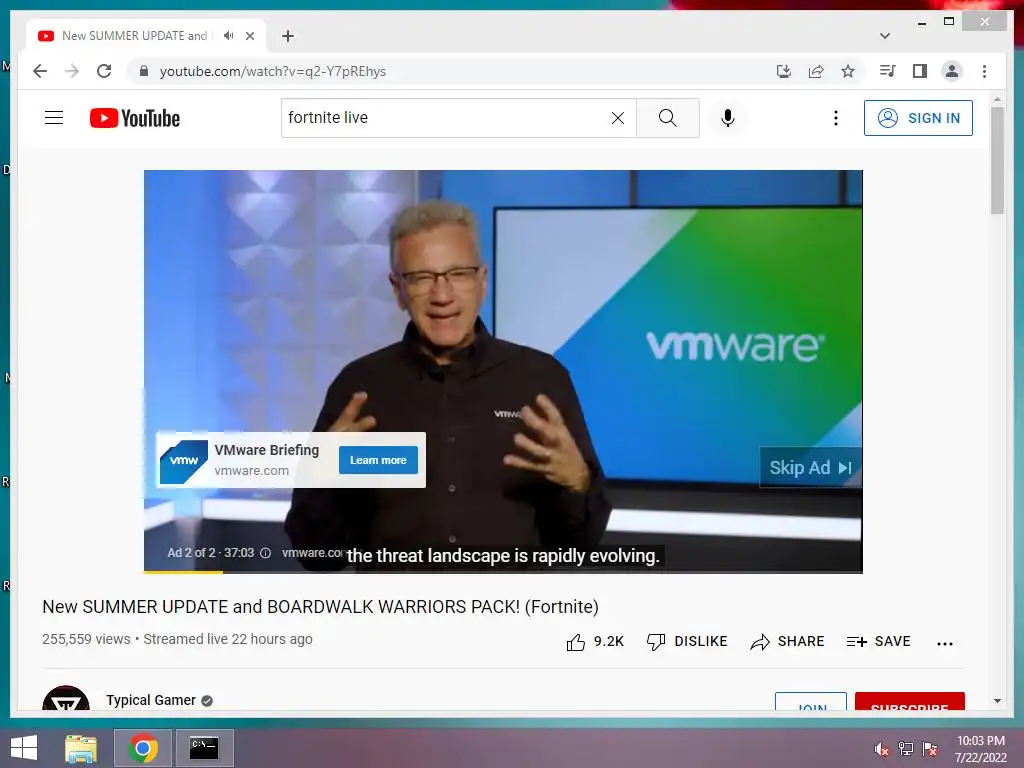Click the SHARE button

coord(787,642)
